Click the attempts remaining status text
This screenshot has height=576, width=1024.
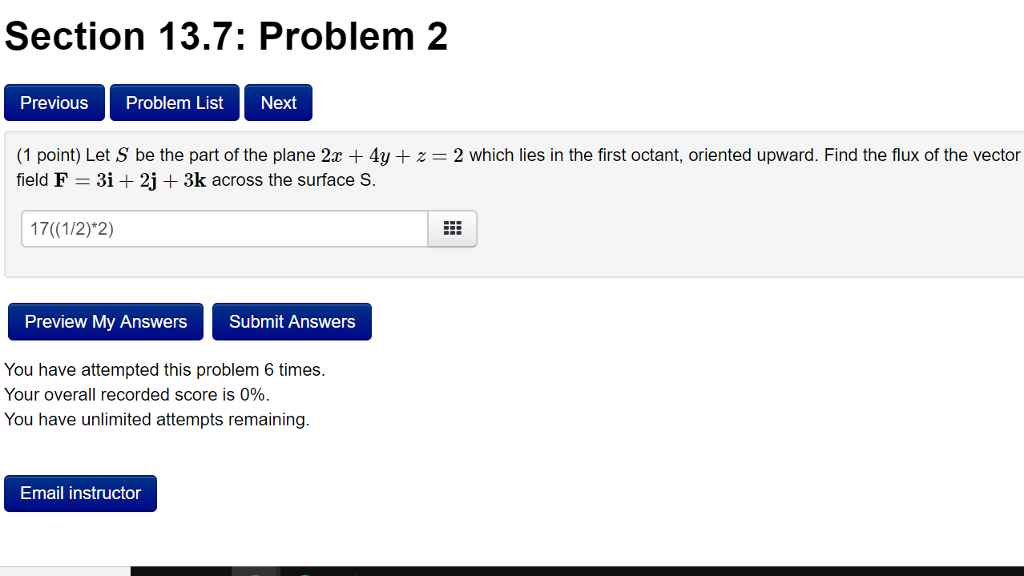[157, 419]
